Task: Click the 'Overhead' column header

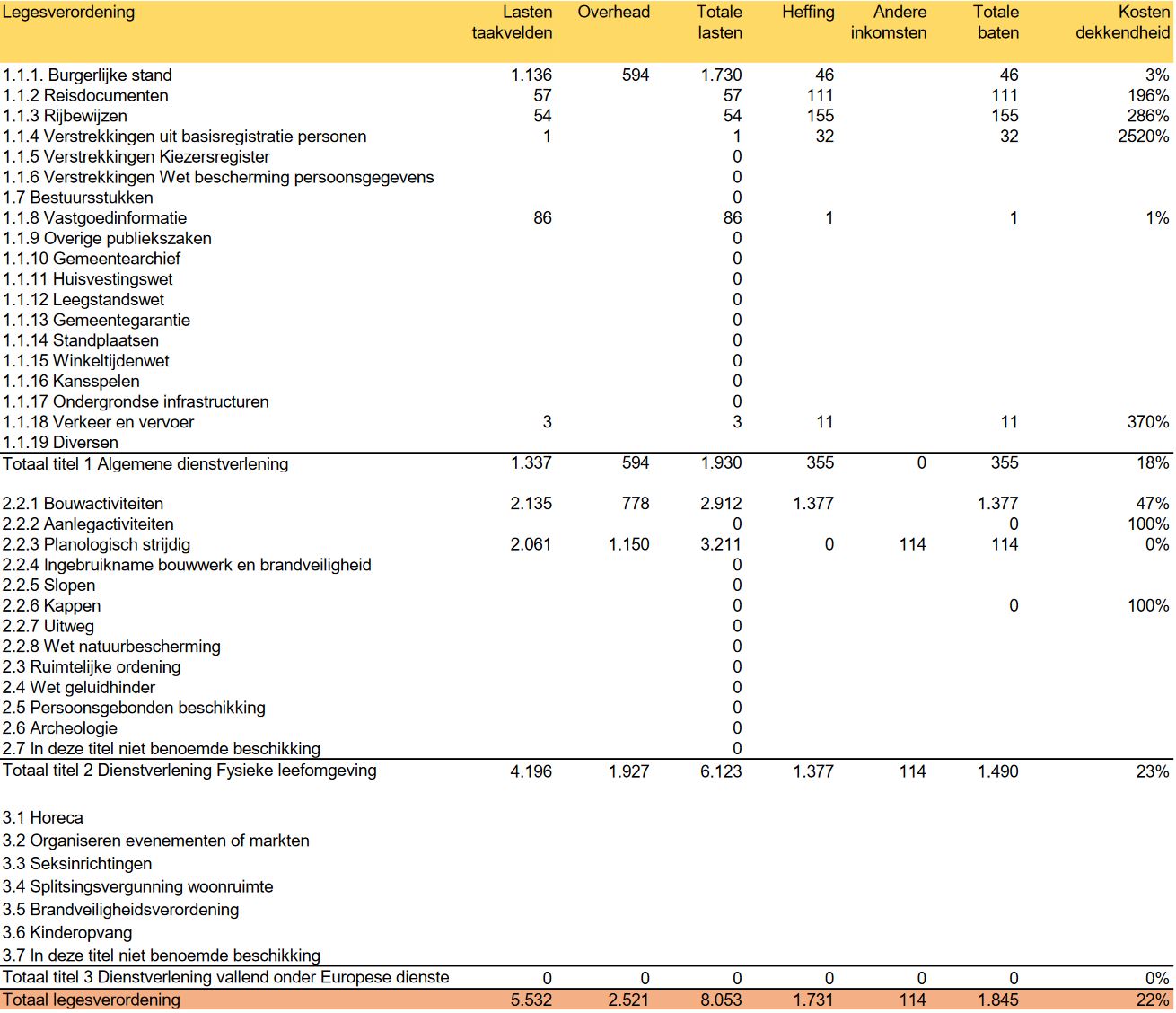Action: click(613, 13)
